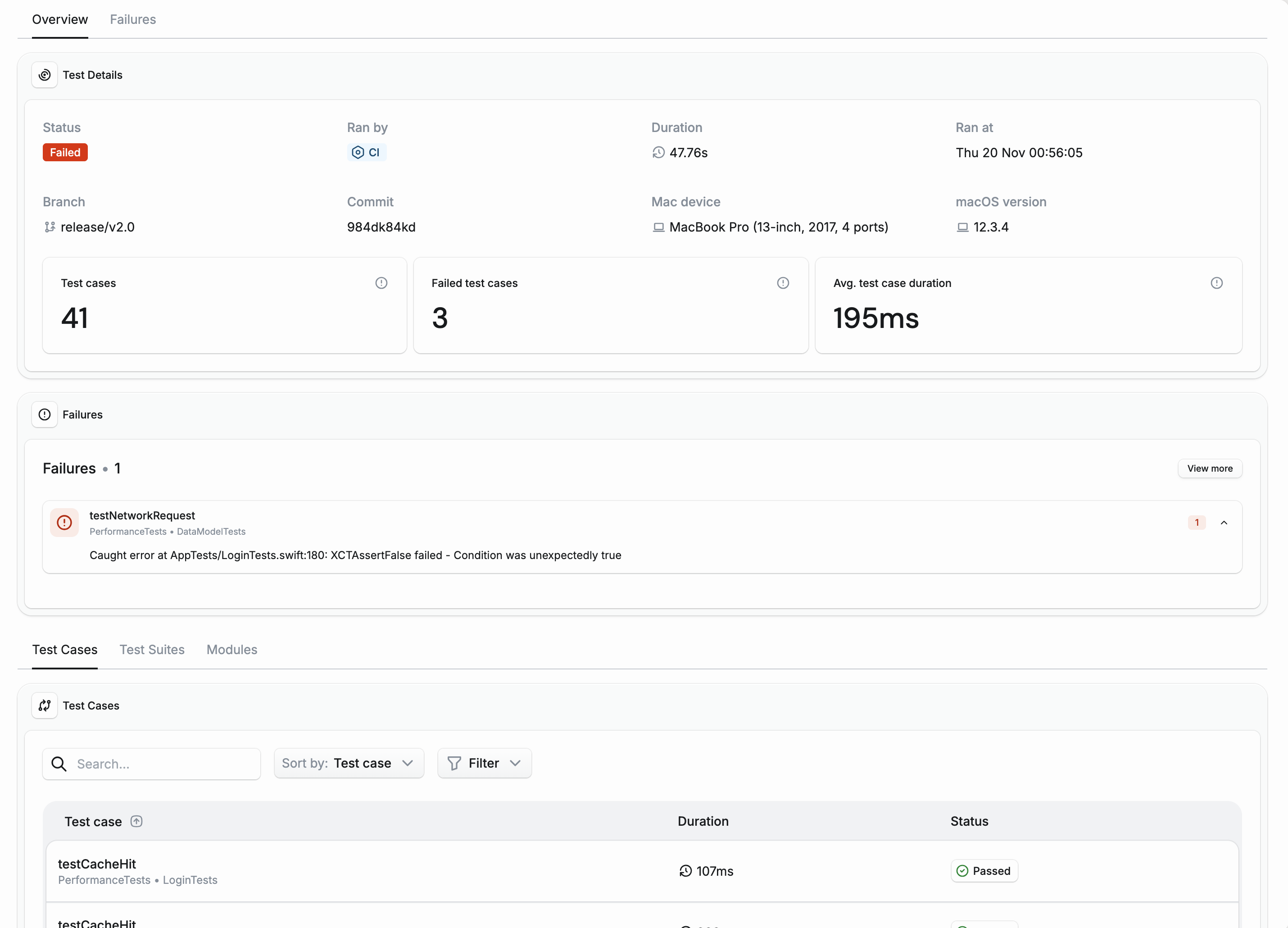Click the Test Cases section icon

(x=44, y=705)
